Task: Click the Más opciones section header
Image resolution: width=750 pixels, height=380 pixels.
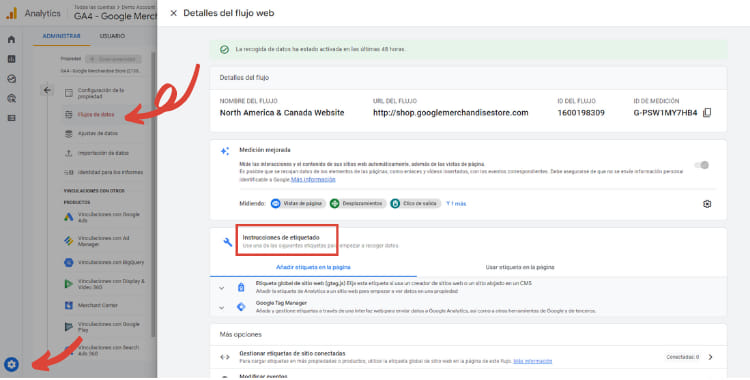Action: 241,335
